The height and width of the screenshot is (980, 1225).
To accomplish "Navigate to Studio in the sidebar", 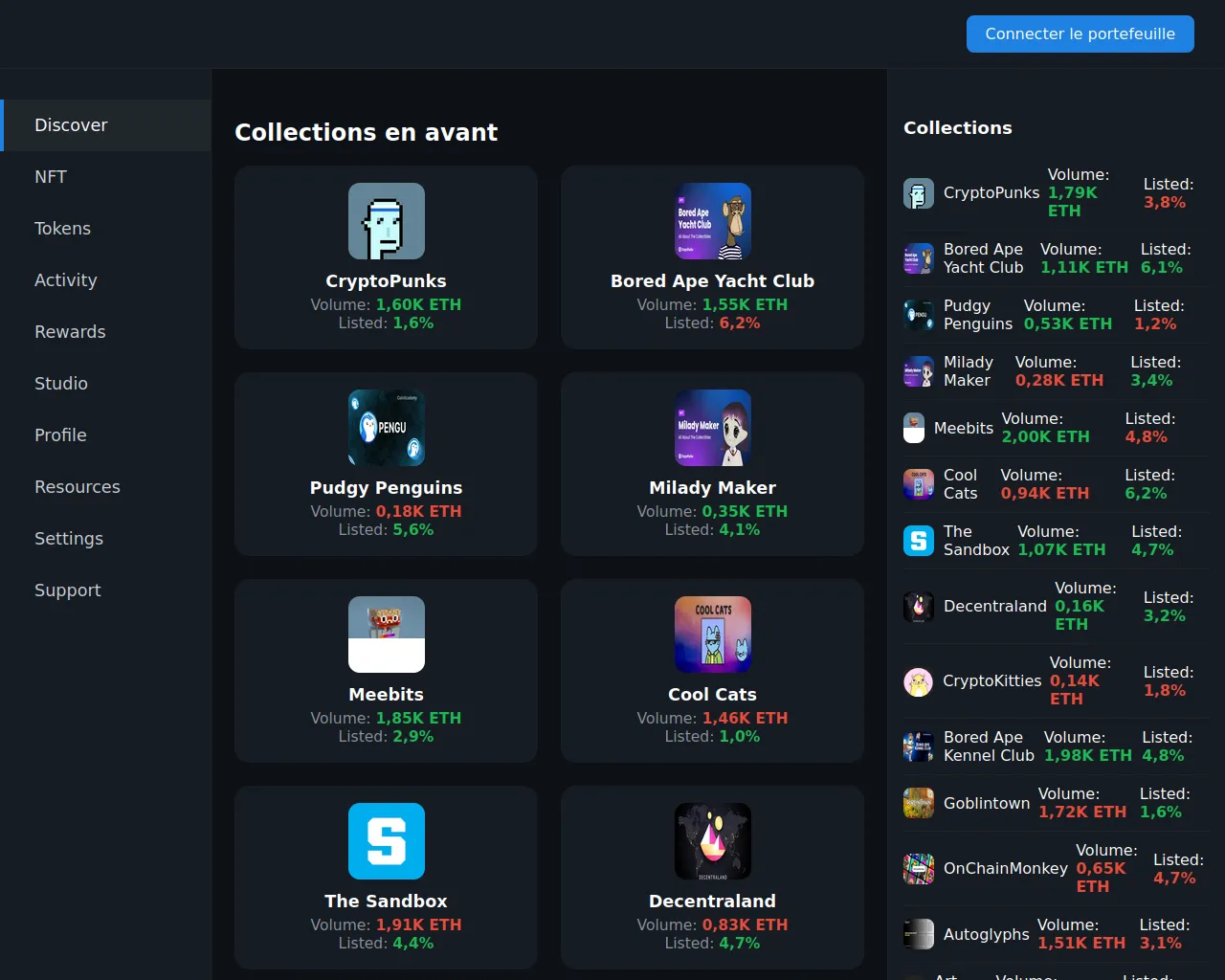I will [x=105, y=384].
